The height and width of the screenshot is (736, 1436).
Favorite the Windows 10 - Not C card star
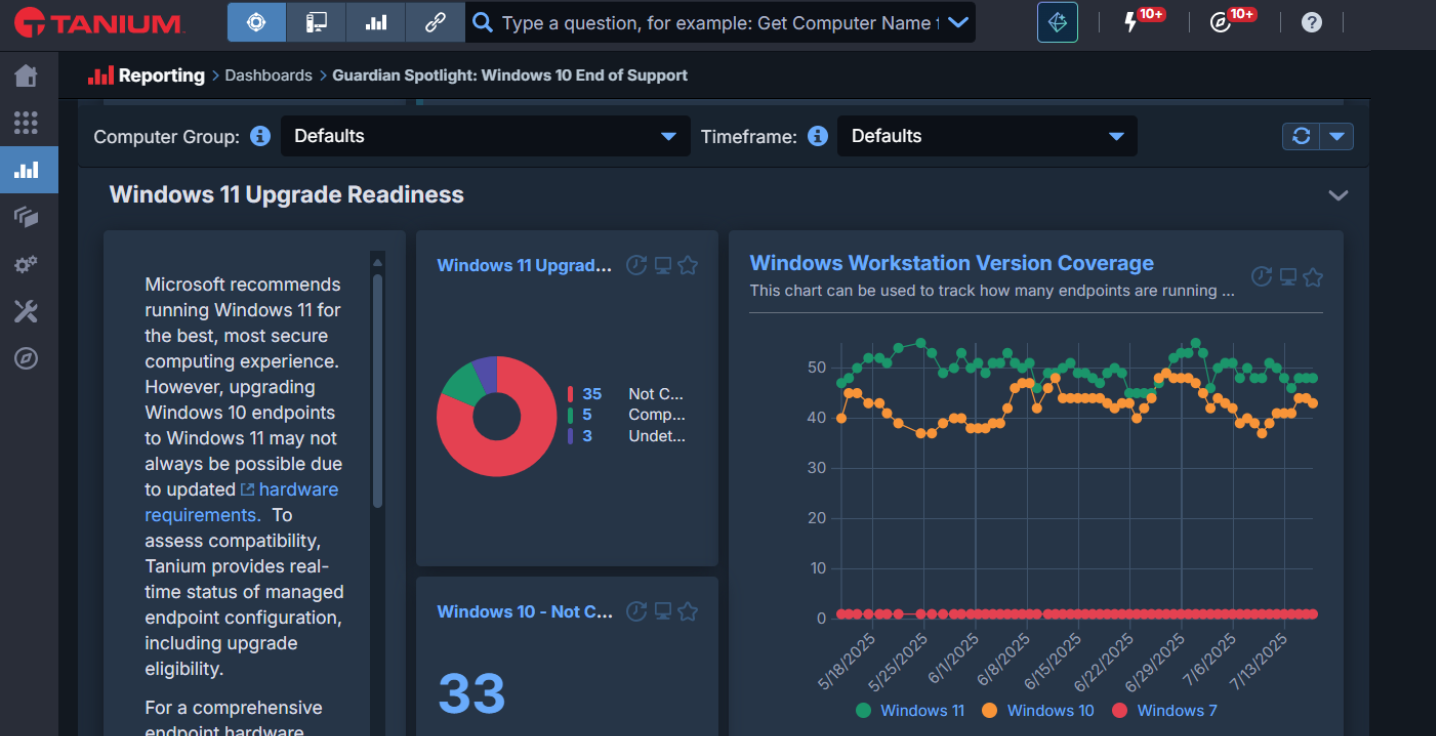tap(688, 611)
